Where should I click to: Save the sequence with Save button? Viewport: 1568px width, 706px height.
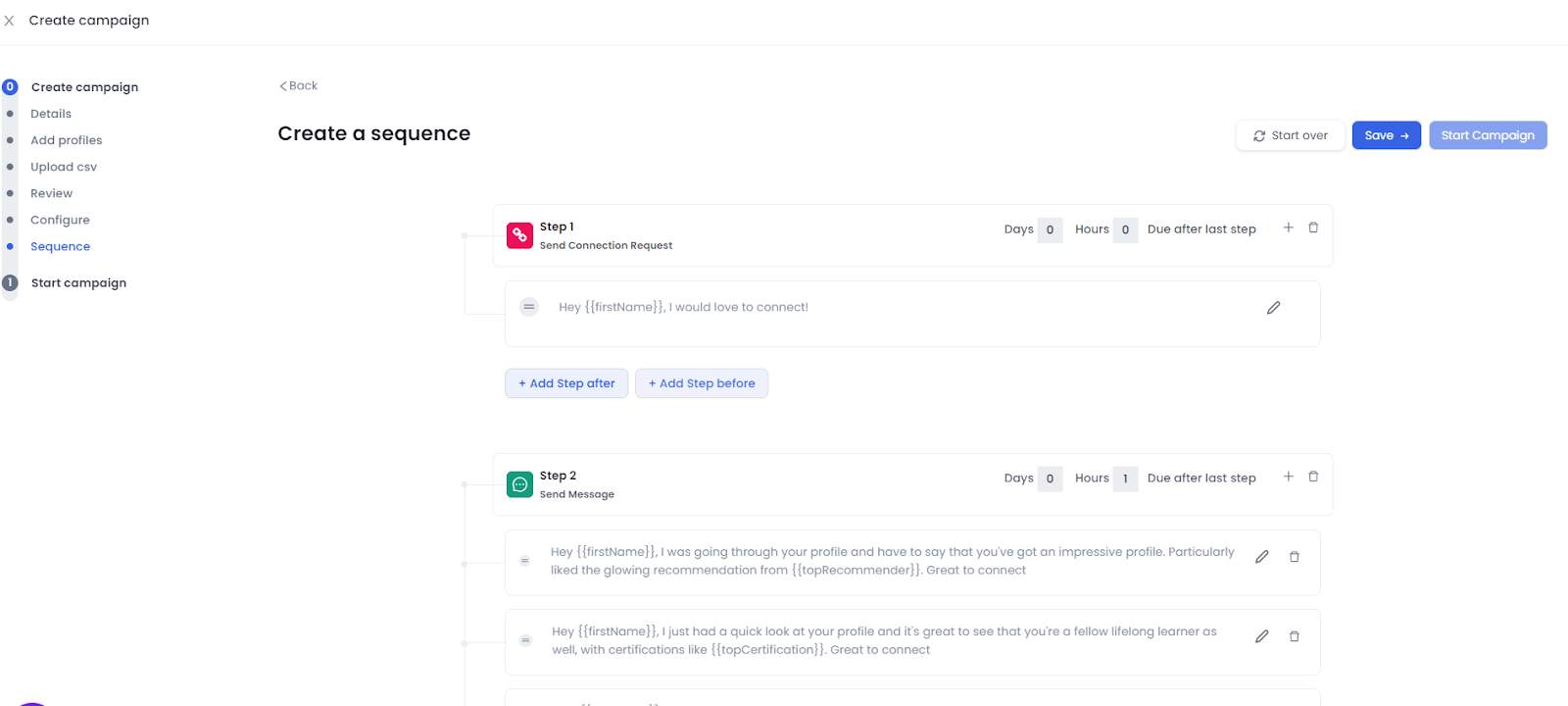[x=1386, y=135]
